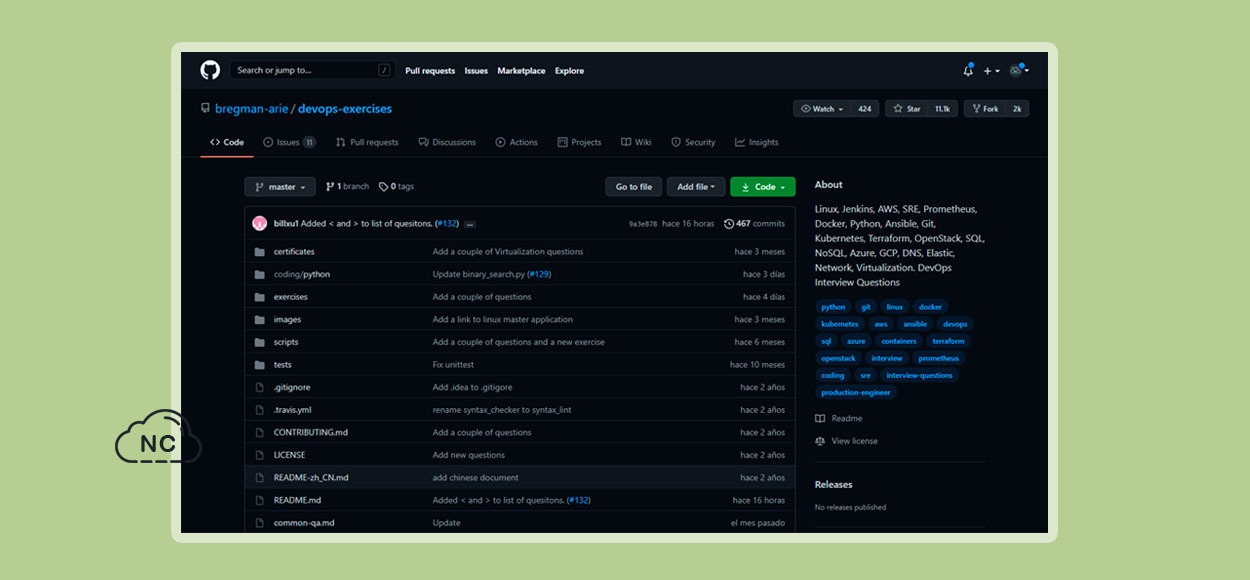Open the scripts folder

286,342
